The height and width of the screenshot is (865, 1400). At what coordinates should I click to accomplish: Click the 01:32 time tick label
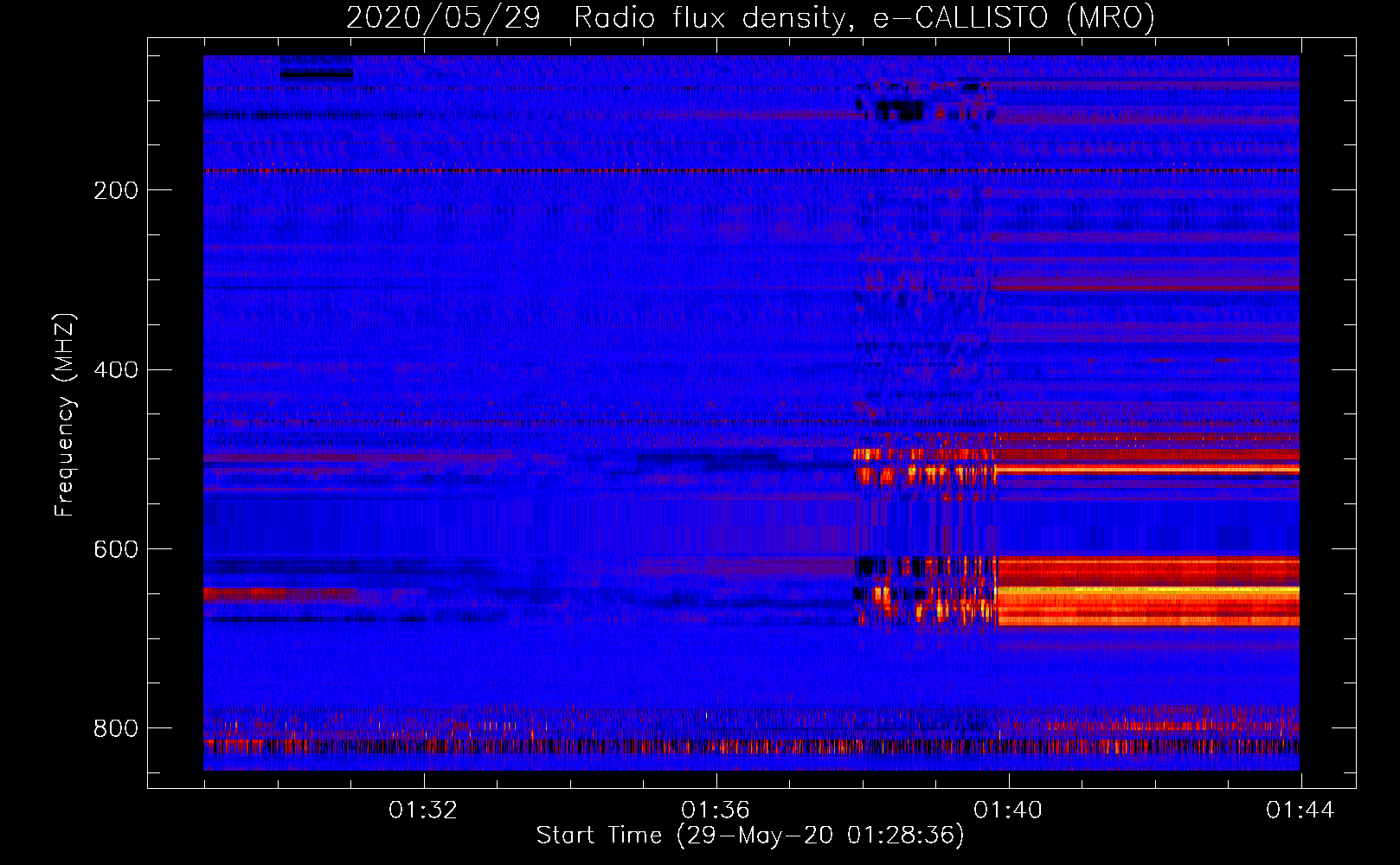pyautogui.click(x=422, y=811)
